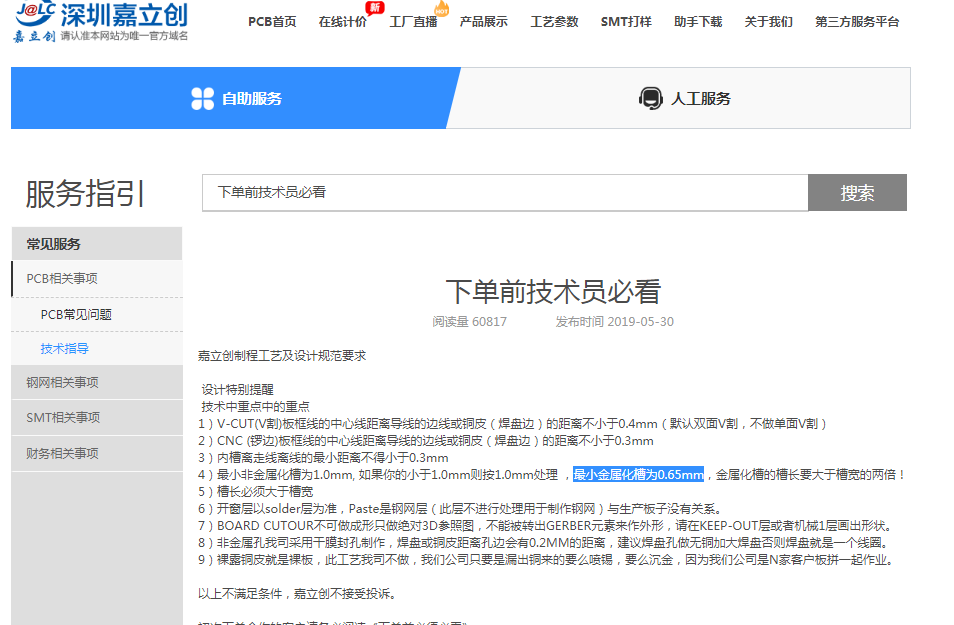Click the 搜索 search button
This screenshot has width=954, height=625.
pos(857,193)
